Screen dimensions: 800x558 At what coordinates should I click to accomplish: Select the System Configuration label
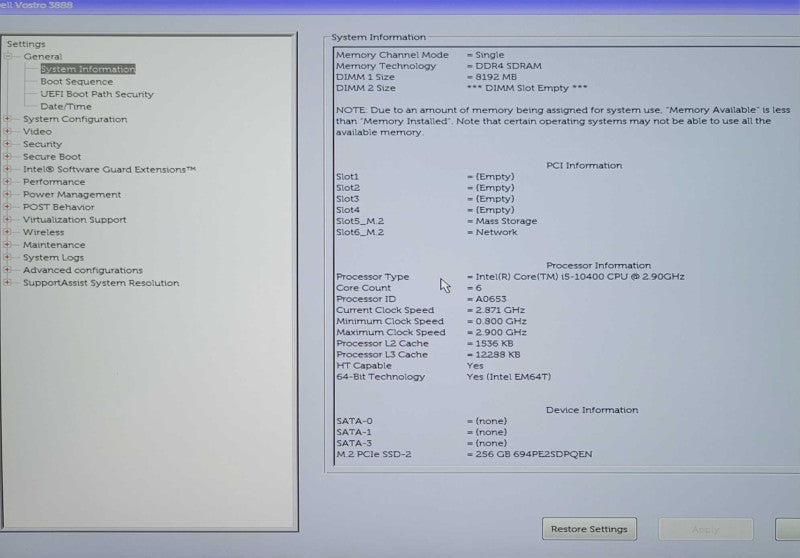pos(75,119)
